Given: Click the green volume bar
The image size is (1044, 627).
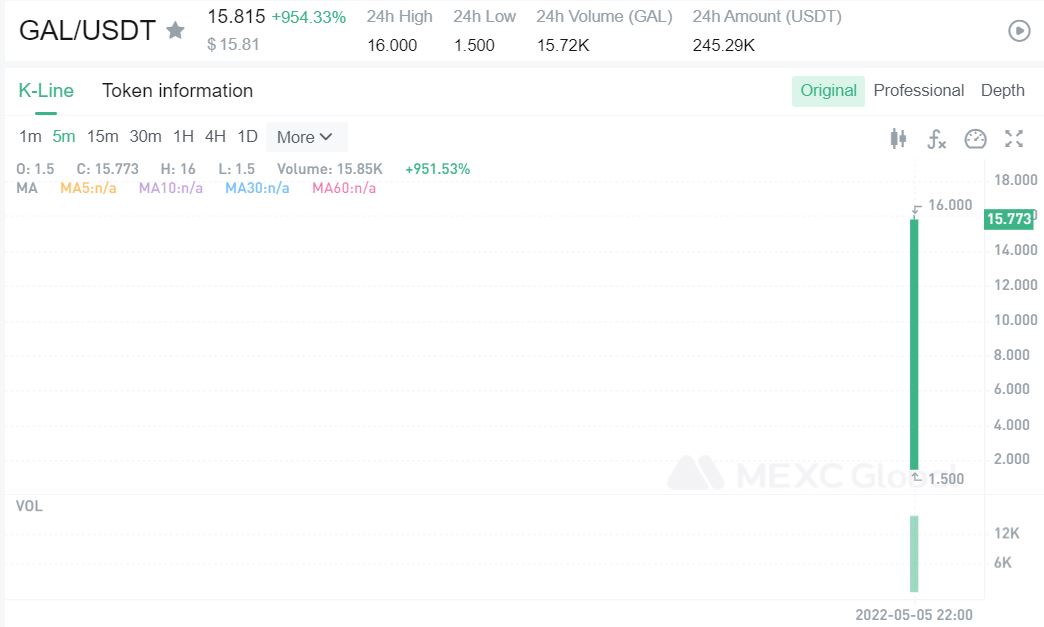Looking at the screenshot, I should [x=914, y=554].
